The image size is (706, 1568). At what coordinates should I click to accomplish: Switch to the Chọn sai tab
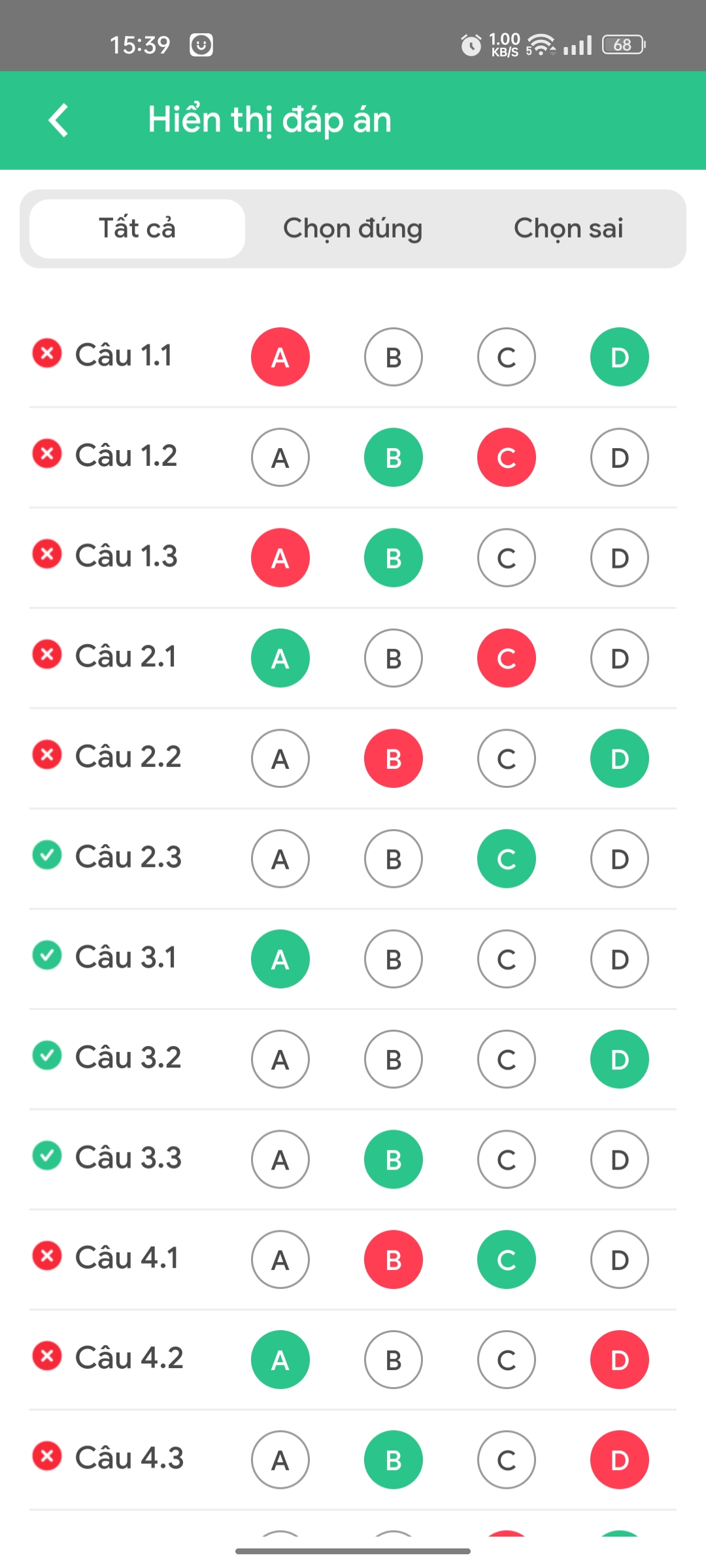coord(569,229)
